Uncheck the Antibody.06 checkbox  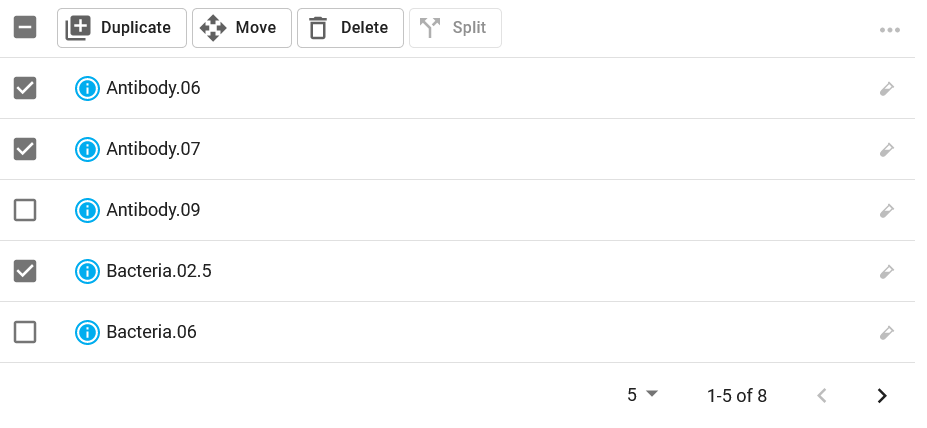pos(25,88)
